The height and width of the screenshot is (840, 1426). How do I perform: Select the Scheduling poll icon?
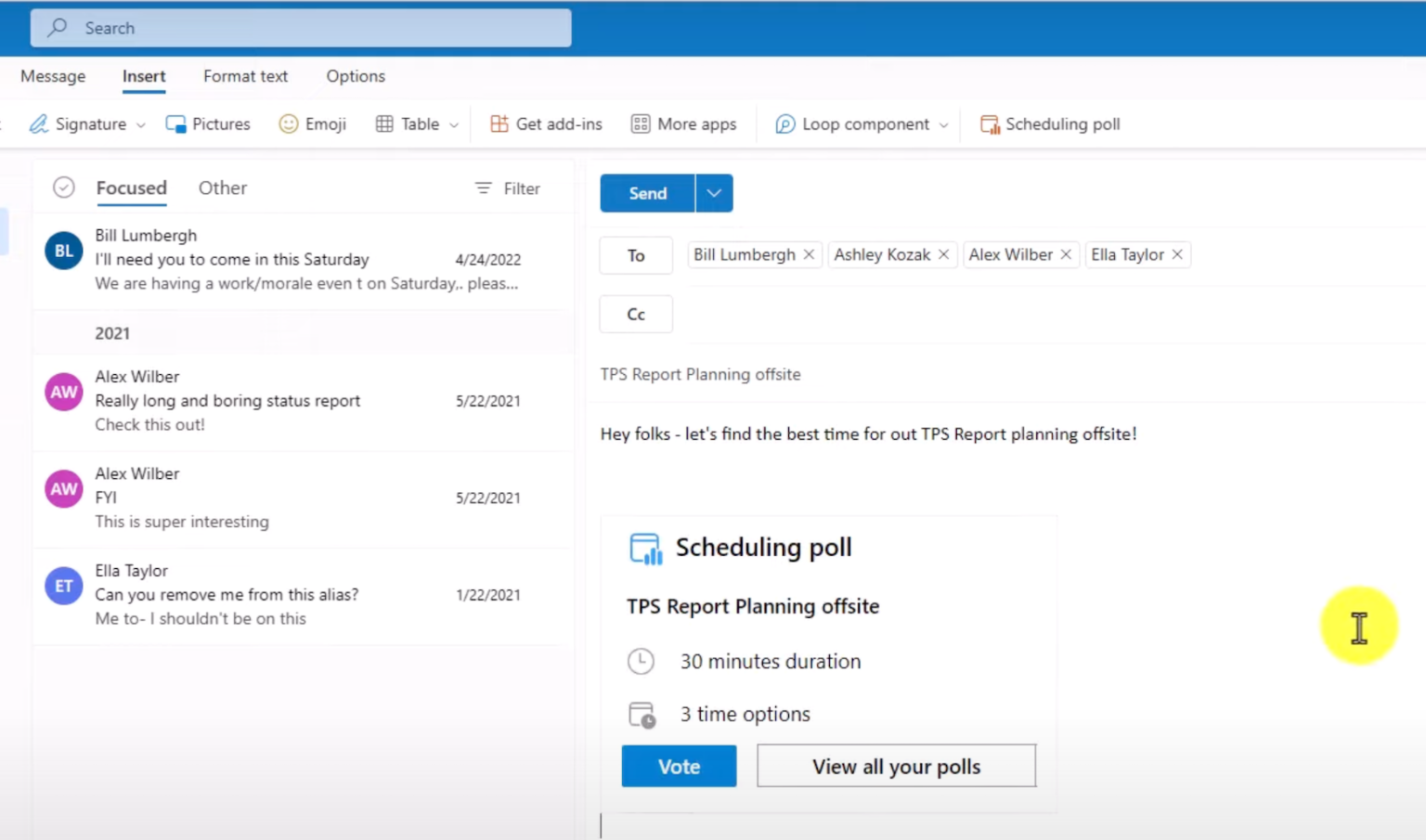989,123
